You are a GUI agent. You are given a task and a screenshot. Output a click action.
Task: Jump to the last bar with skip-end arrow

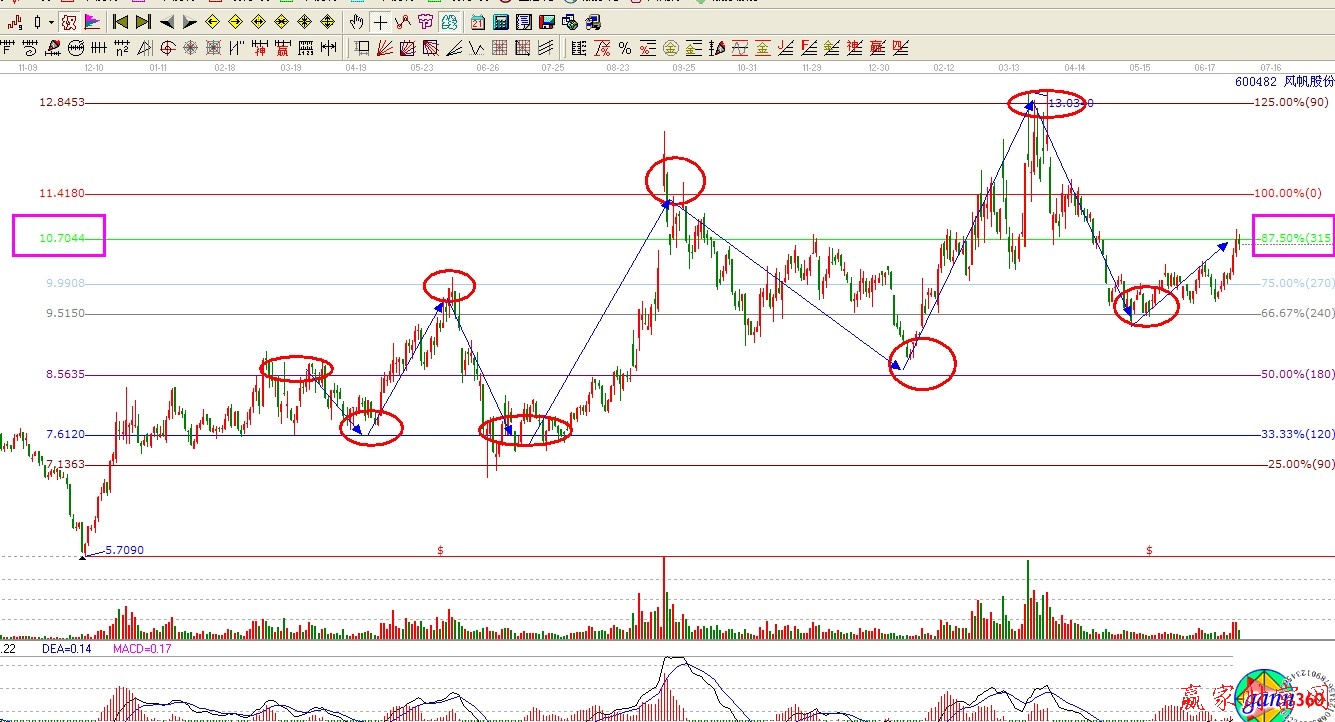click(143, 22)
